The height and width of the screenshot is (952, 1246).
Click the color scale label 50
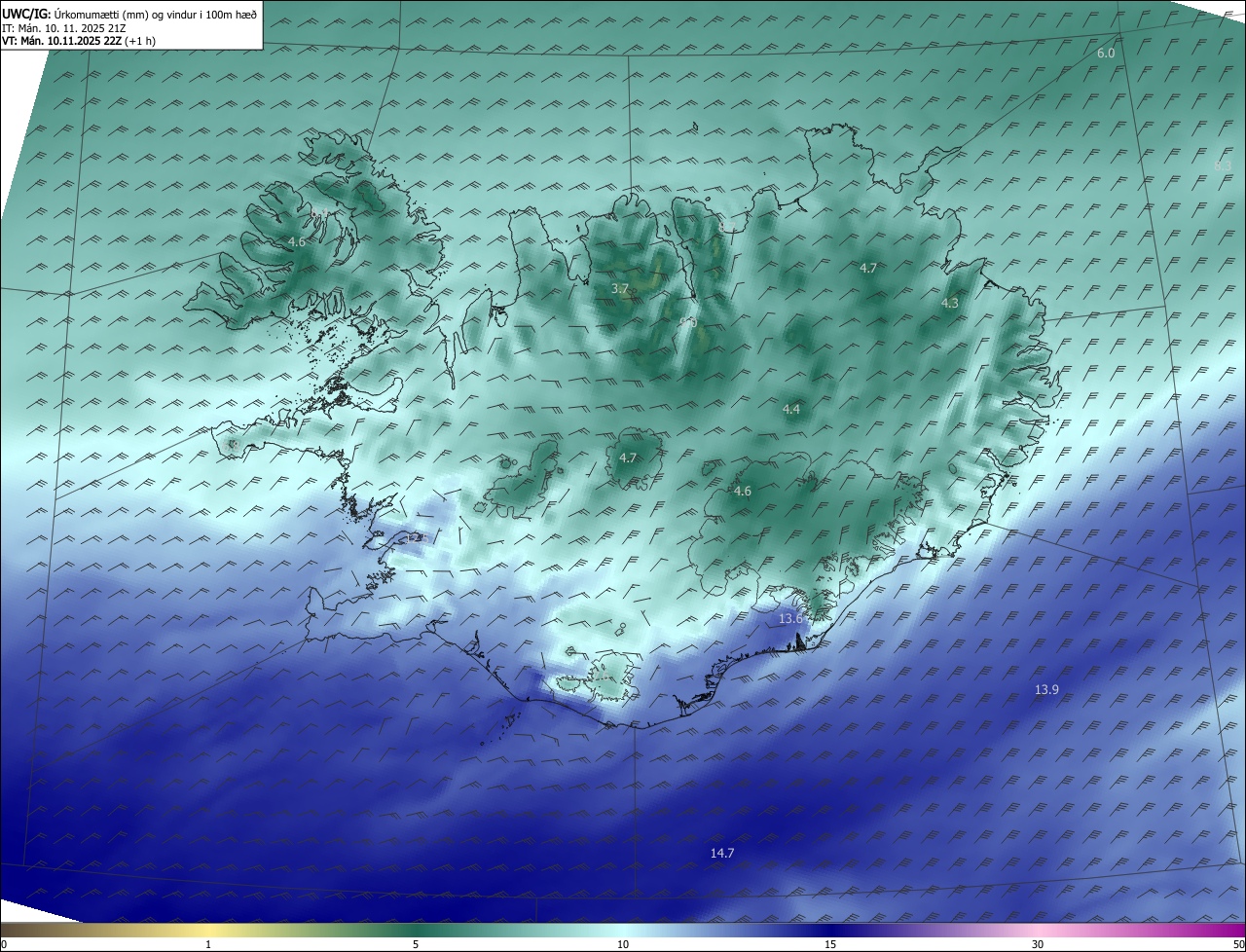click(x=1239, y=944)
